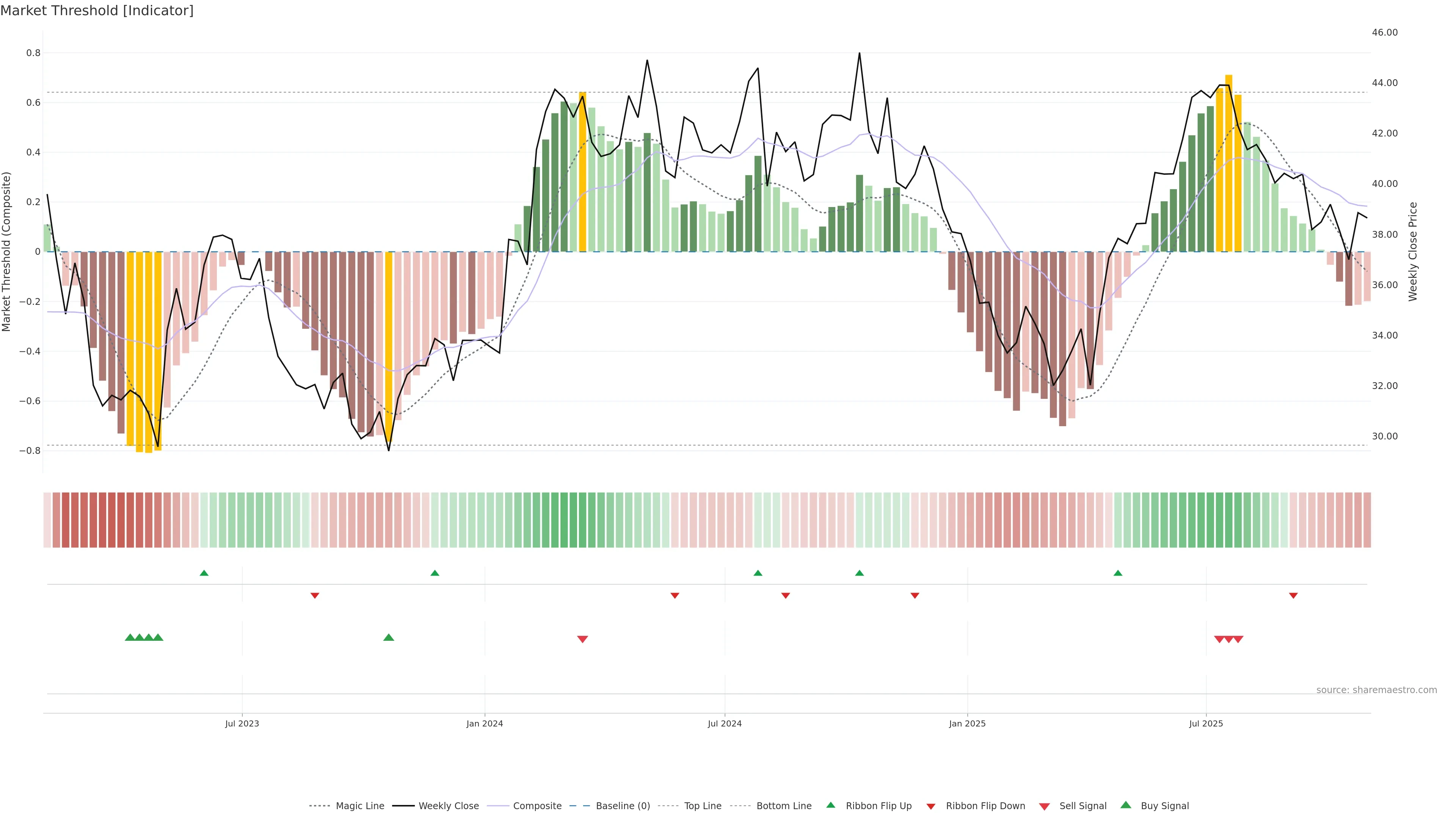Click the Jul 2025 x-axis label
Image resolution: width=1456 pixels, height=819 pixels.
pos(1206,723)
